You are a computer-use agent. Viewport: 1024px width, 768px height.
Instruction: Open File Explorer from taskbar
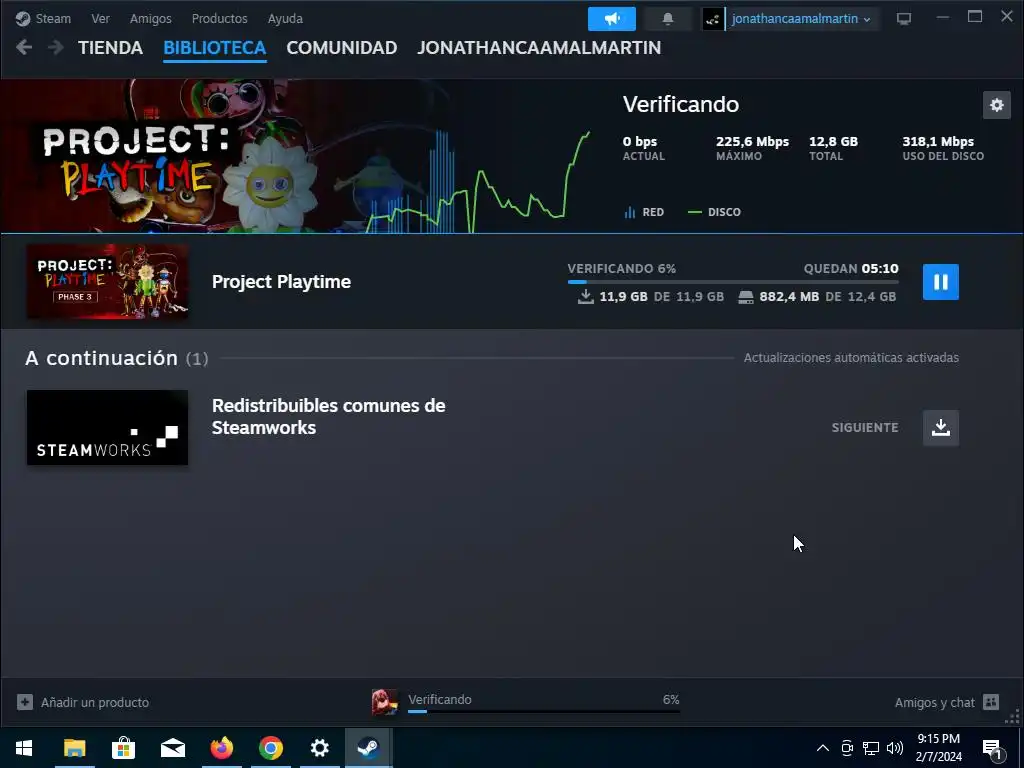click(x=74, y=748)
